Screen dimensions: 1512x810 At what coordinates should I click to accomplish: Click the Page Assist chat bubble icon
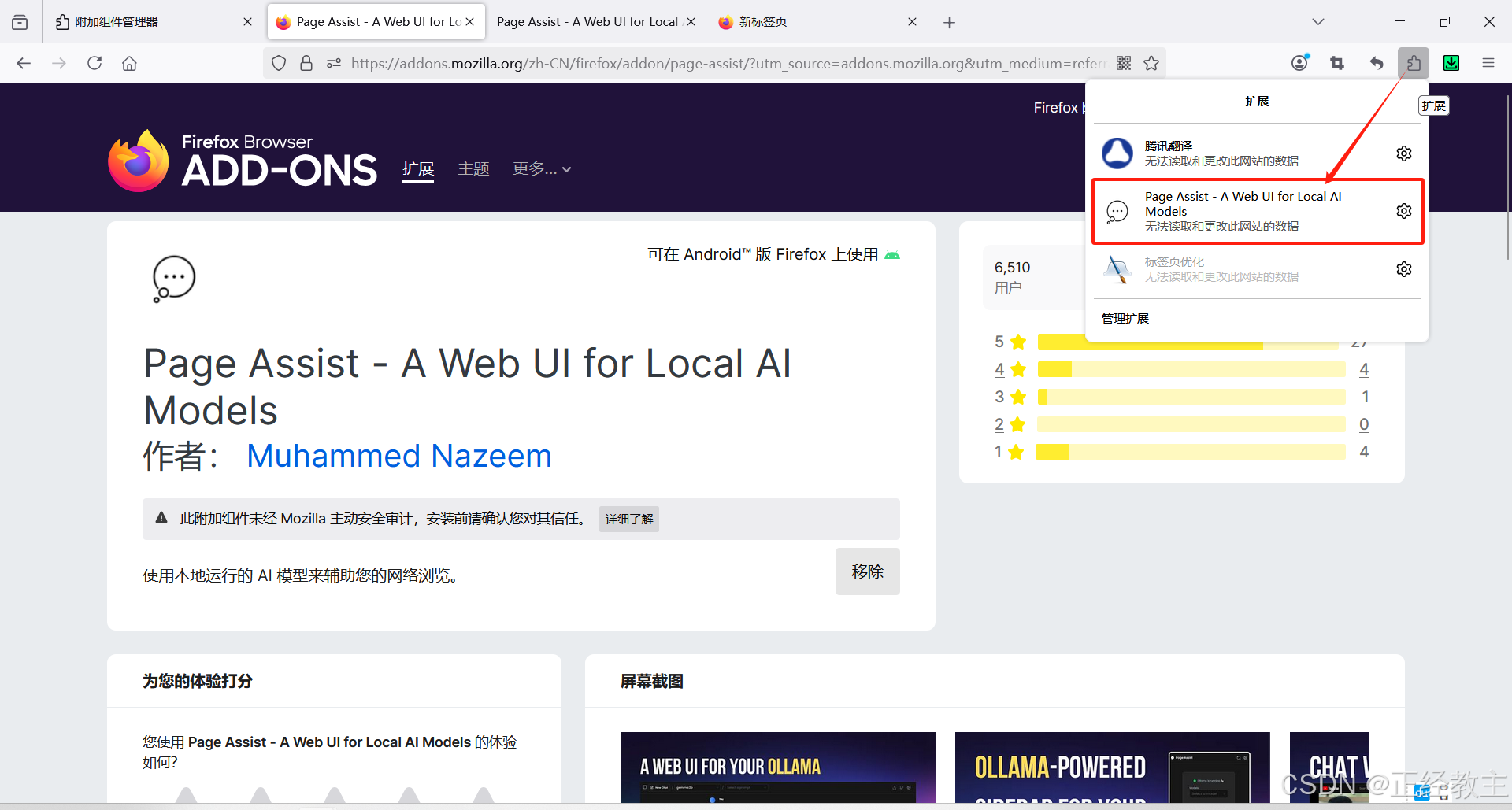coord(173,279)
